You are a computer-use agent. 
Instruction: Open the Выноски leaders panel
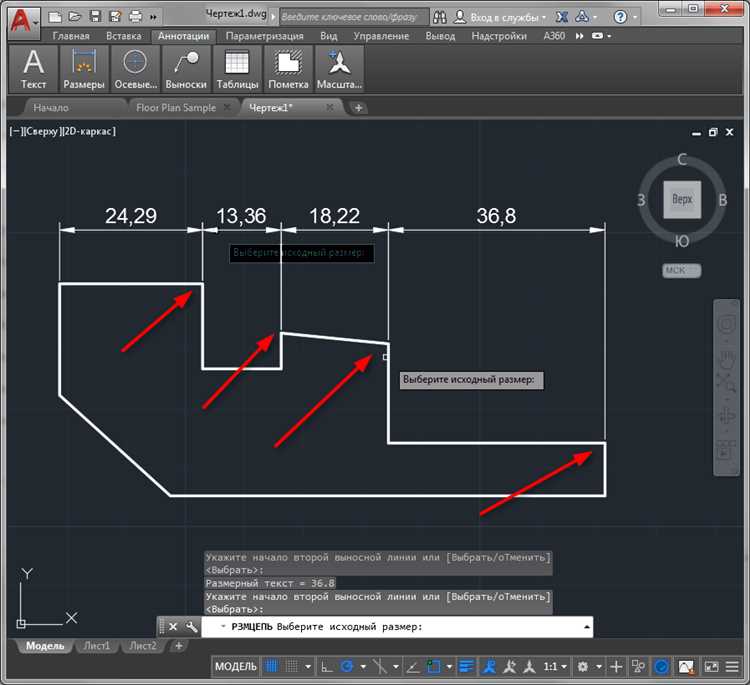(x=186, y=69)
